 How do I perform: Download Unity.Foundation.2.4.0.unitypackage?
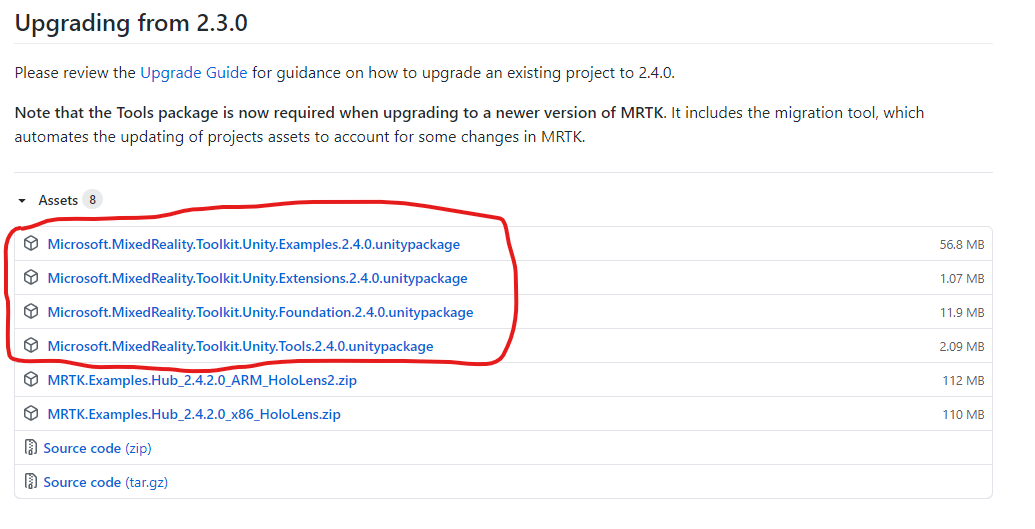tap(260, 312)
